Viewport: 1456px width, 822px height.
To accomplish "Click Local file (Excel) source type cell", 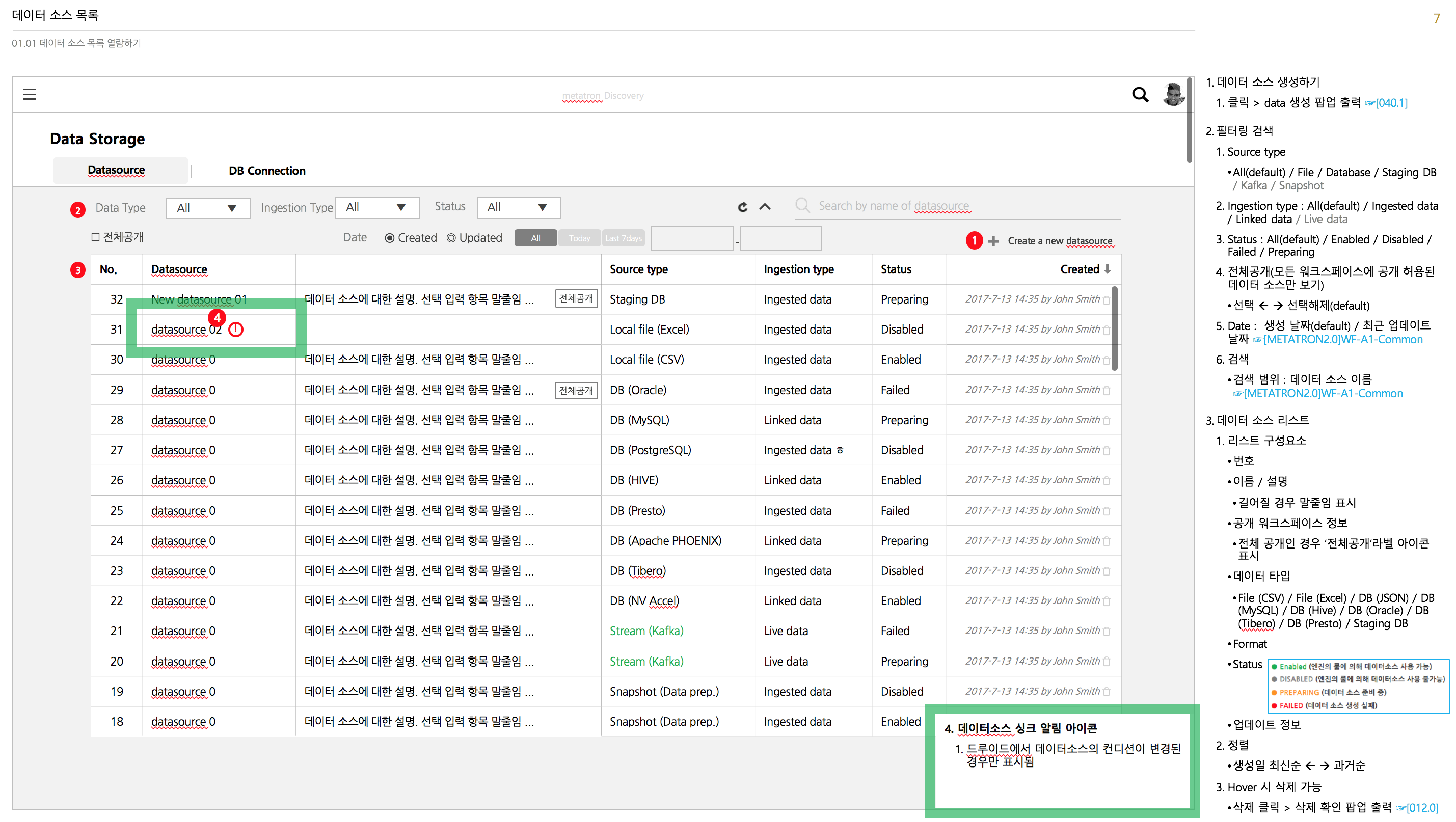I will click(649, 330).
